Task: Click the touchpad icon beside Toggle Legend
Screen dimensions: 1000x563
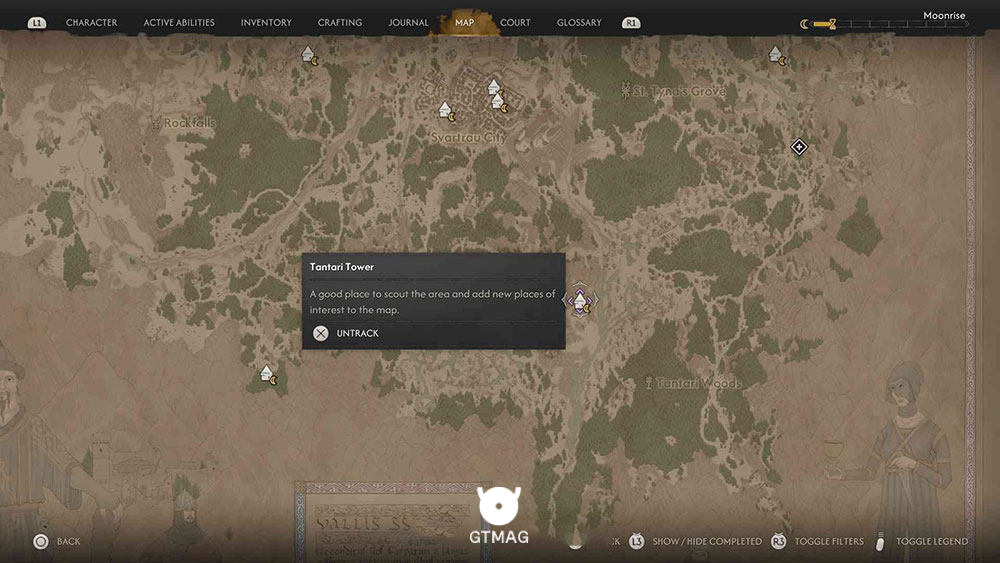Action: point(881,541)
